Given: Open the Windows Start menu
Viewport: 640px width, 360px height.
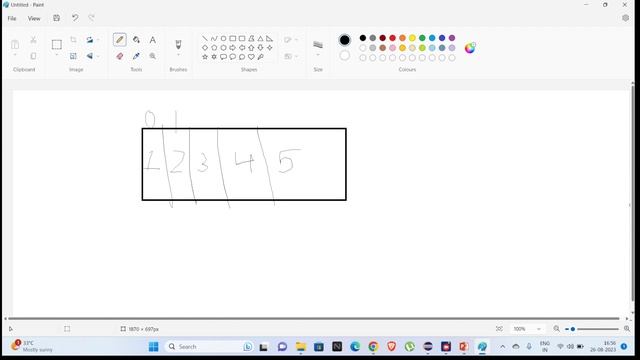Looking at the screenshot, I should 153,347.
